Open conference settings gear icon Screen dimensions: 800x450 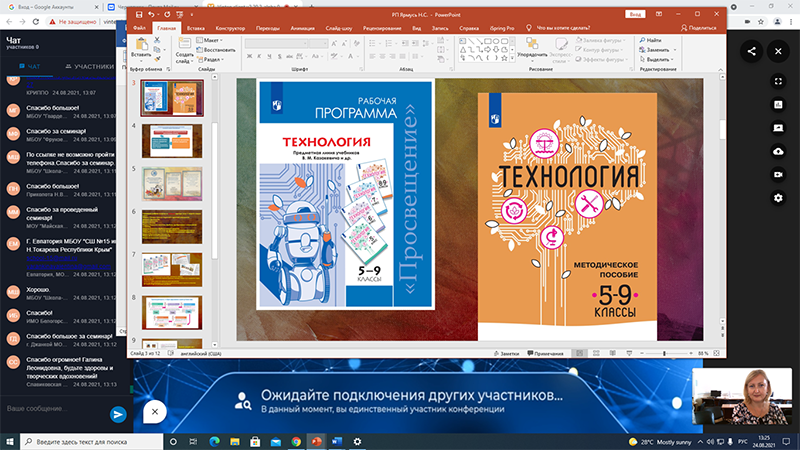778,197
